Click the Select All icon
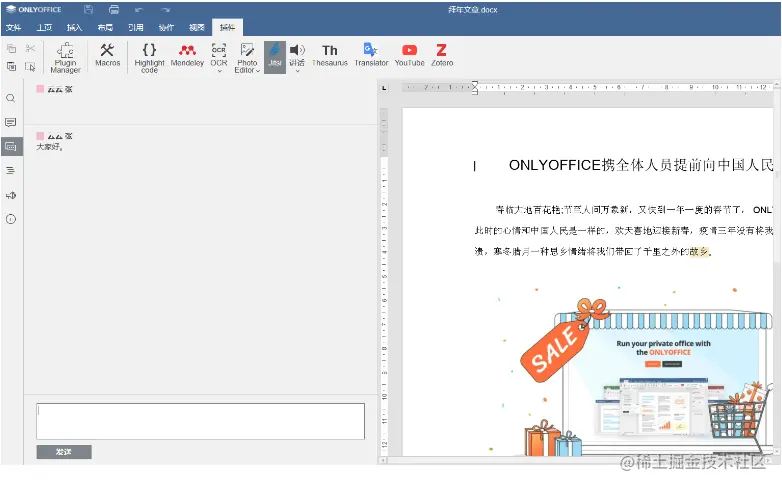The height and width of the screenshot is (487, 782). [30, 66]
